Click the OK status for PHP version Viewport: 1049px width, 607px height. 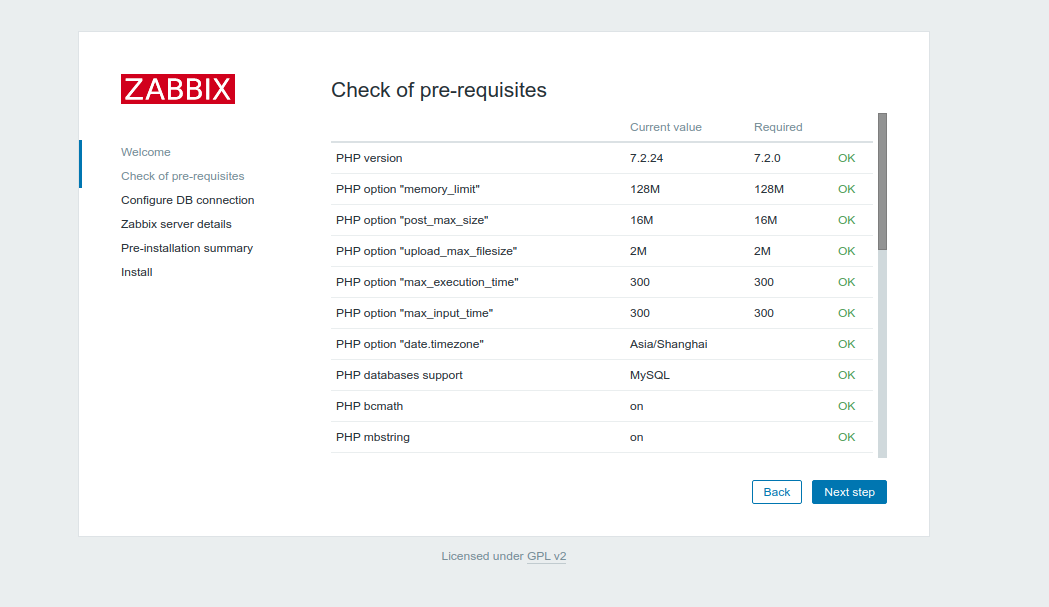click(x=846, y=158)
